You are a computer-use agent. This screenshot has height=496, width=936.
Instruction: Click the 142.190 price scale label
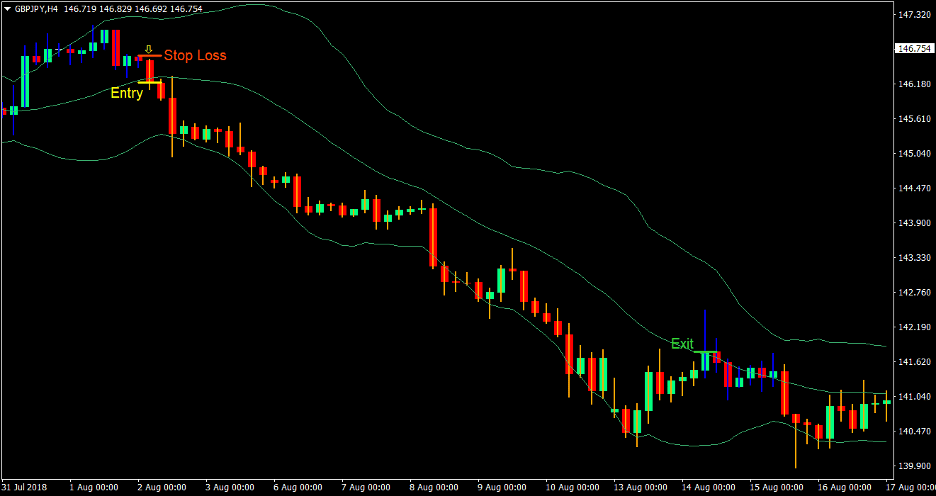coord(913,327)
